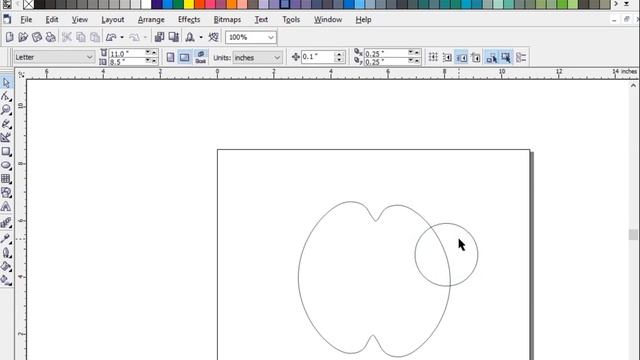Open the Tools menu
Image resolution: width=640 pixels, height=360 pixels.
coord(291,20)
